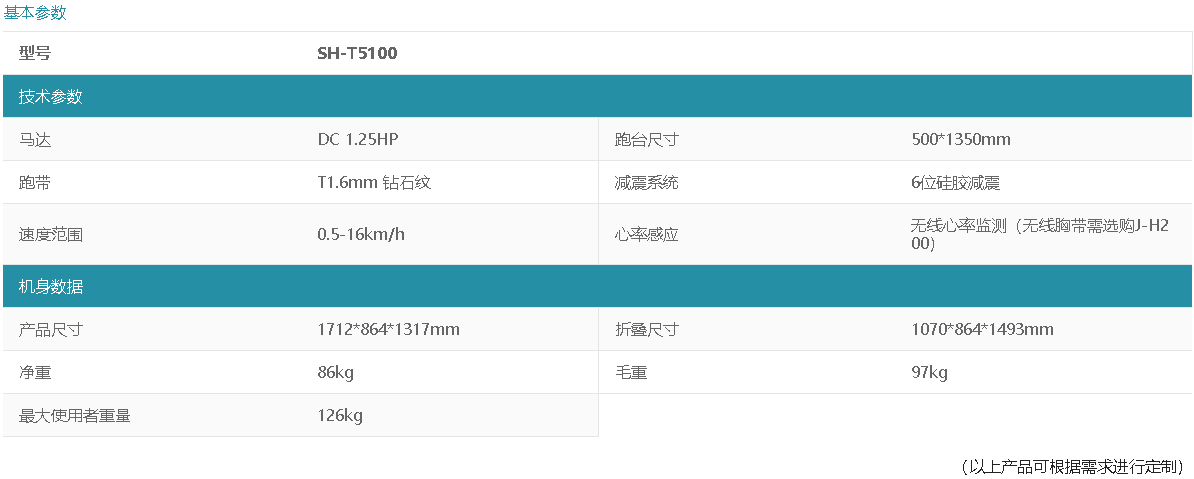Click the 机身数据 section header
This screenshot has height=479, width=1194.
[x=51, y=287]
